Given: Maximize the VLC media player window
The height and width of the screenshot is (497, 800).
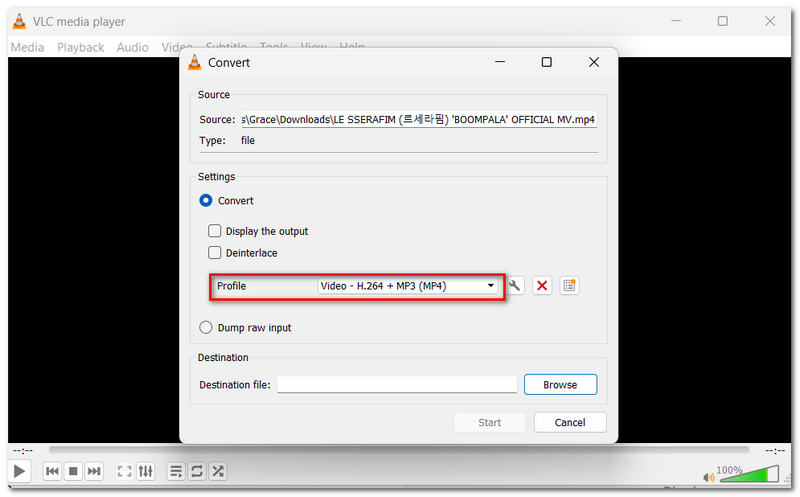Looking at the screenshot, I should [x=723, y=21].
